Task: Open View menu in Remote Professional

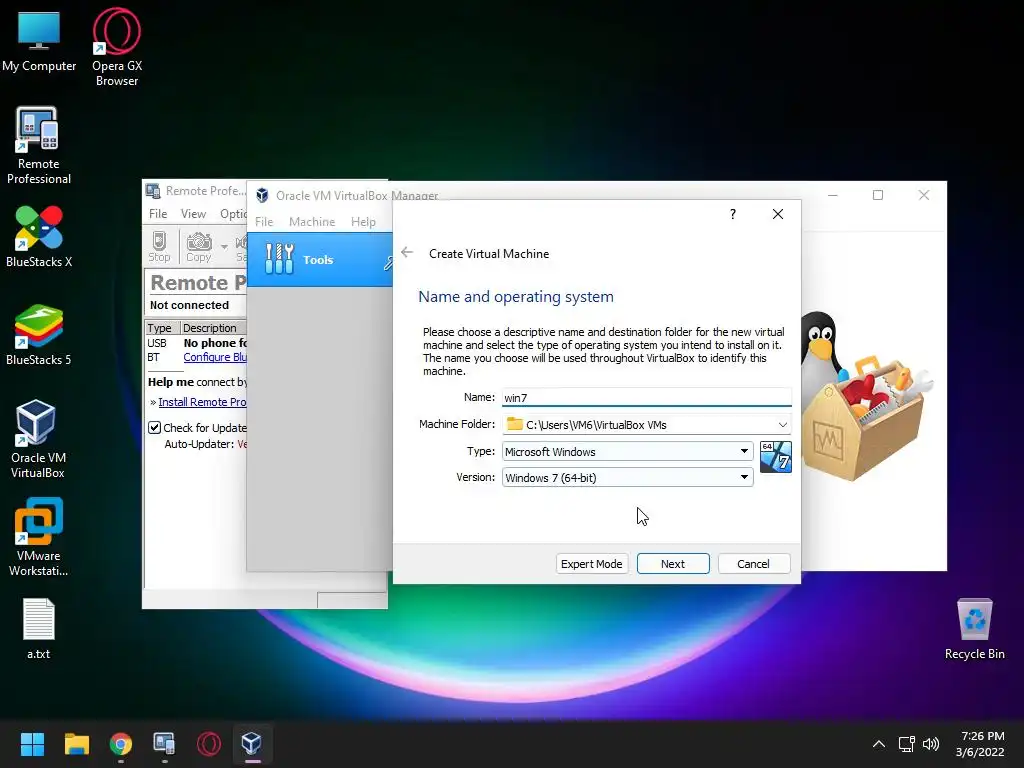Action: 193,214
